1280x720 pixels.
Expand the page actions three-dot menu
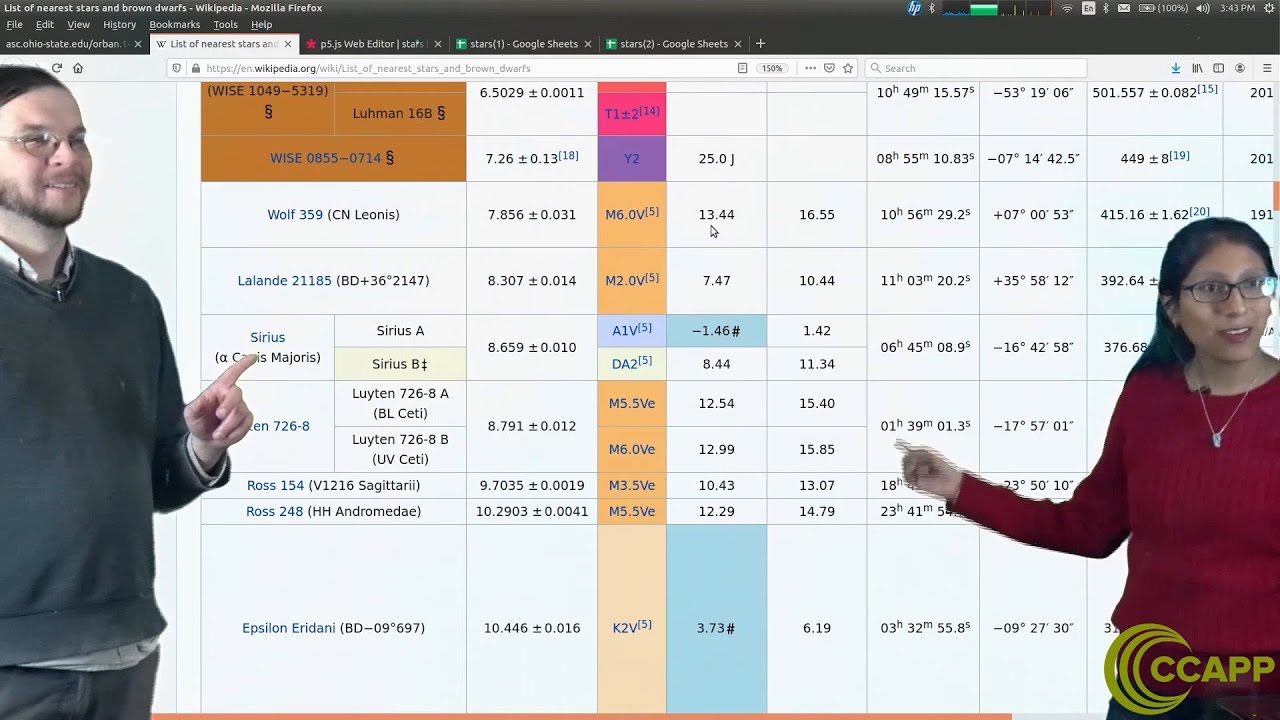810,68
